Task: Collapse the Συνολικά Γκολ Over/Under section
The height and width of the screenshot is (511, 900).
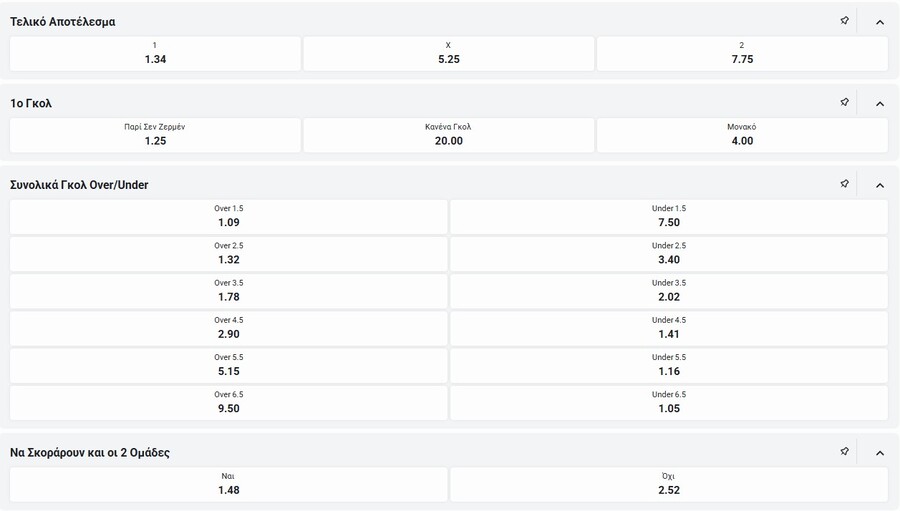Action: [880, 185]
